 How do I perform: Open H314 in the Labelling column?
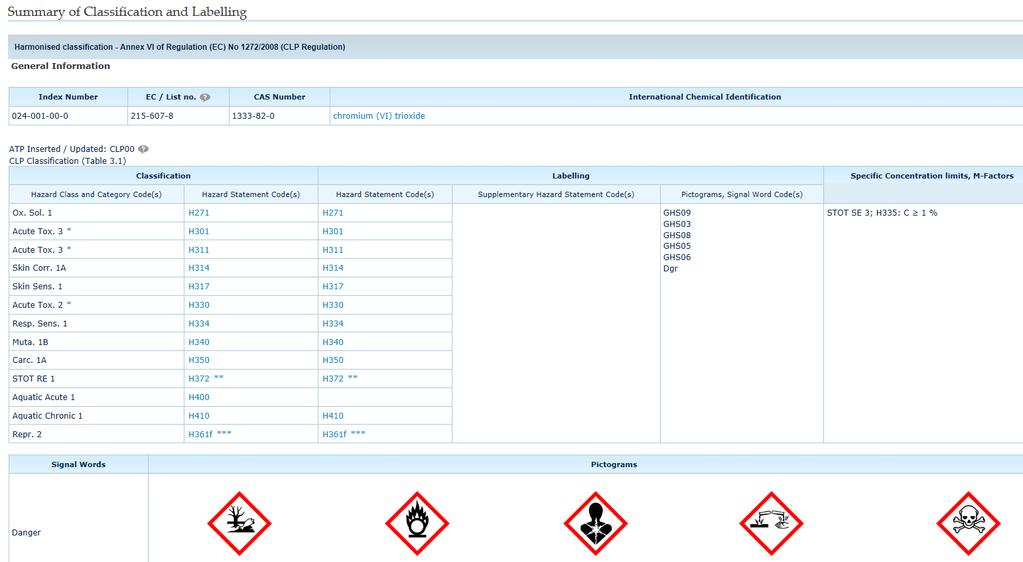tap(333, 268)
